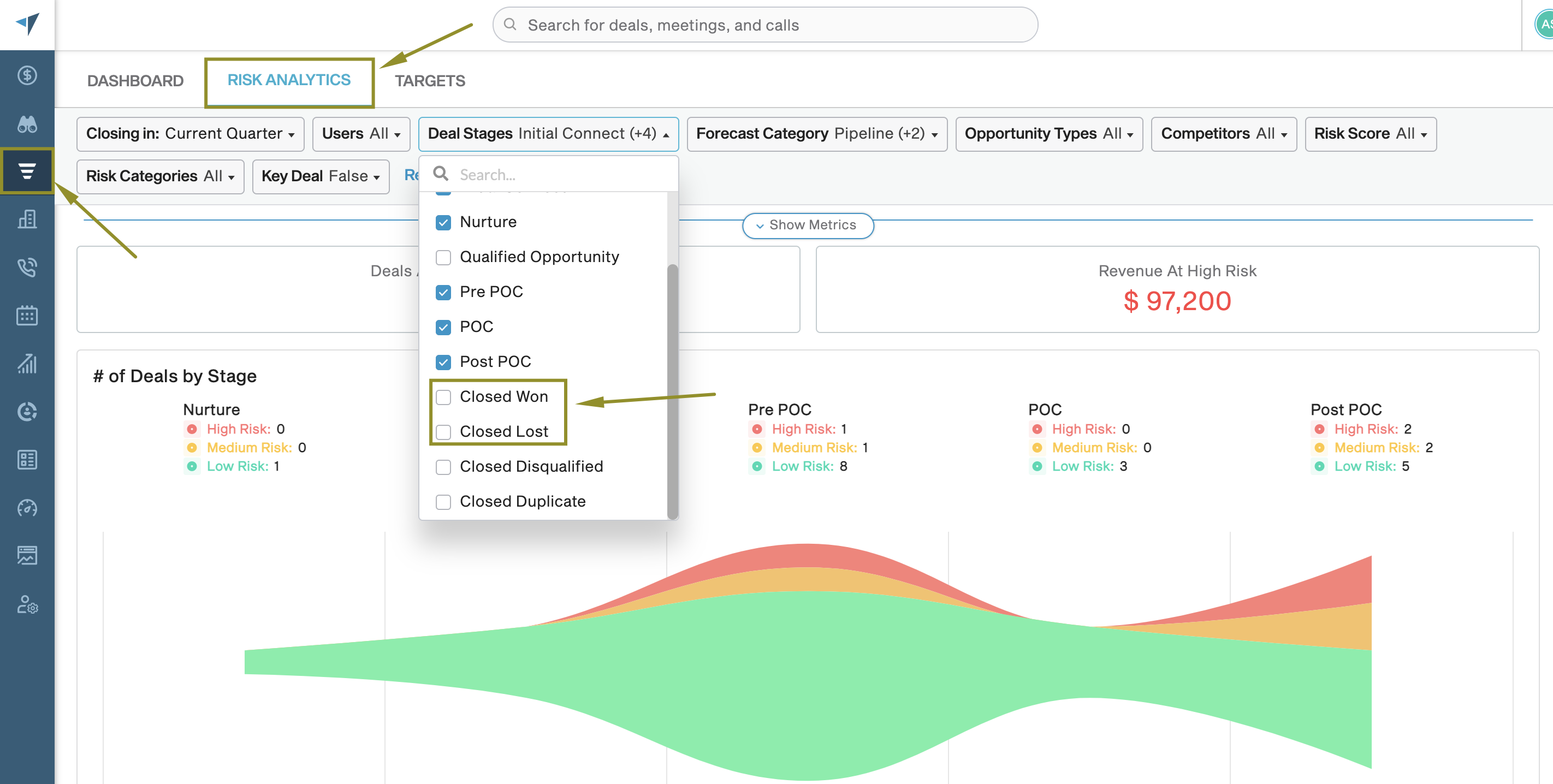Viewport: 1553px width, 784px height.
Task: Click the magnifier in the top search bar
Action: 510,24
